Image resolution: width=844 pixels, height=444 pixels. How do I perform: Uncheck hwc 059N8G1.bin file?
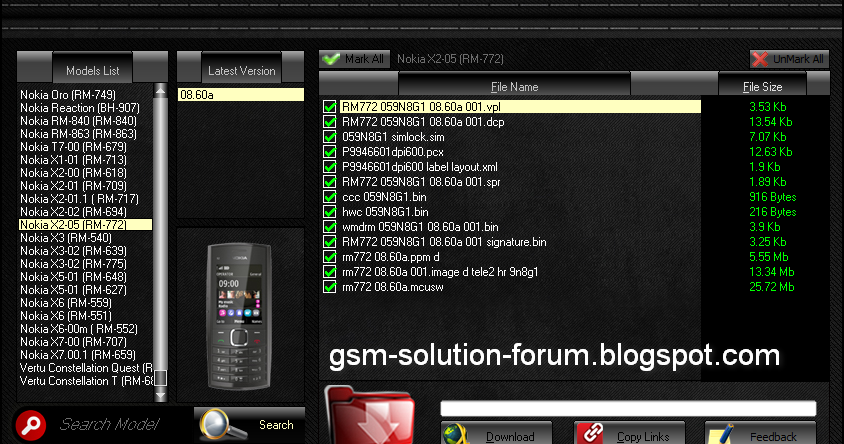pyautogui.click(x=329, y=212)
